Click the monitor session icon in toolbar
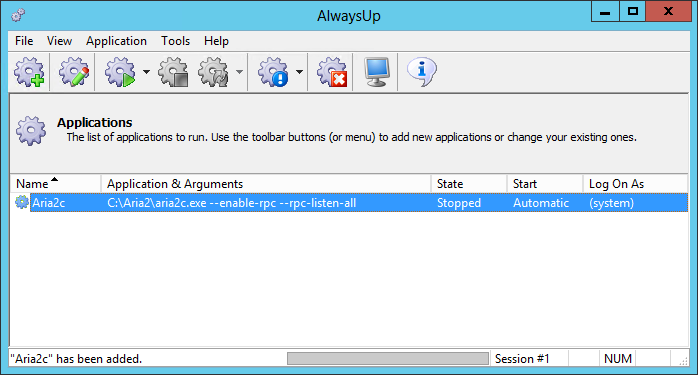The width and height of the screenshot is (698, 375). click(x=377, y=72)
